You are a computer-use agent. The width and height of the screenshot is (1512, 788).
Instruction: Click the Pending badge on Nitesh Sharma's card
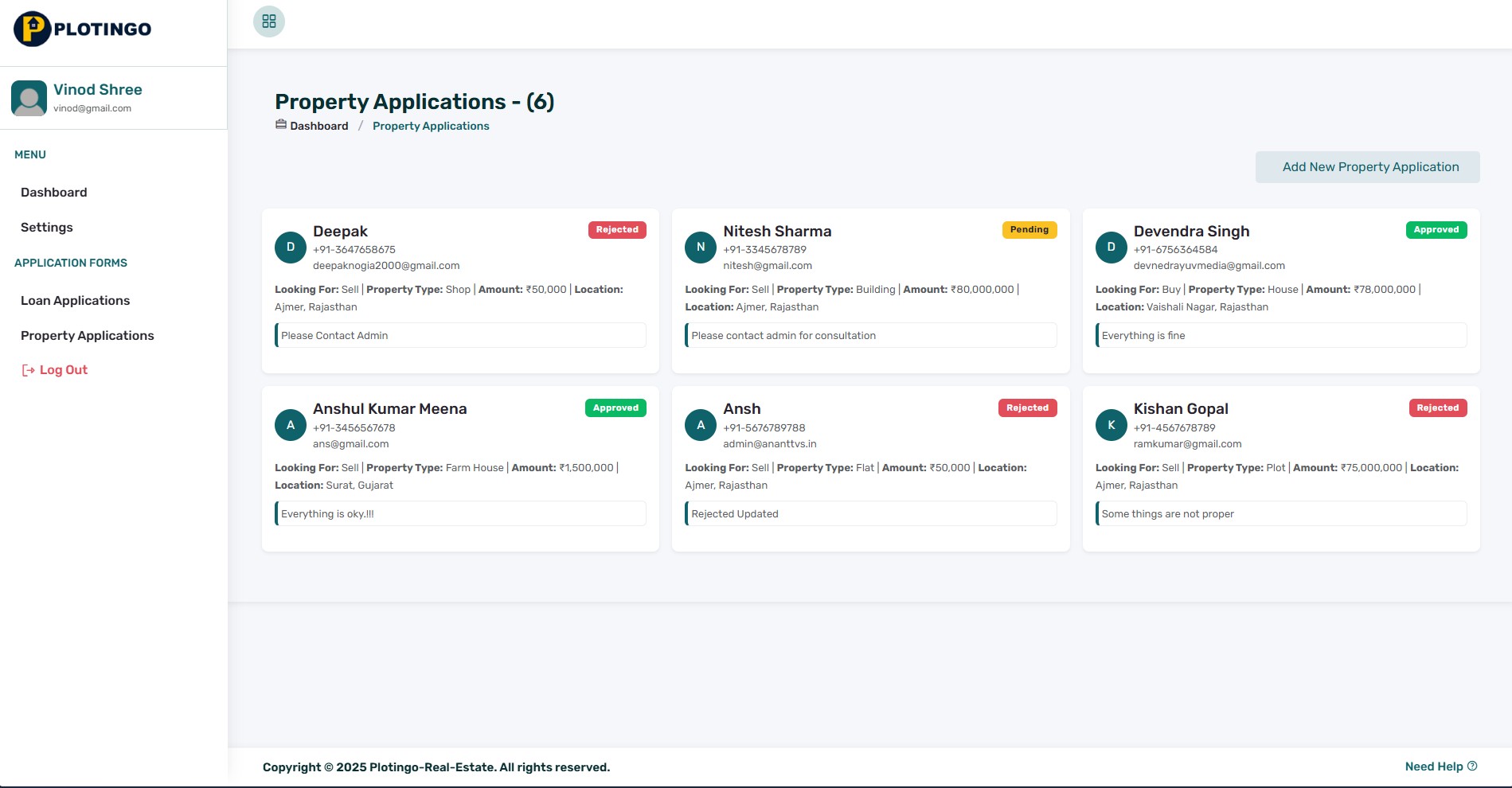pyautogui.click(x=1029, y=229)
